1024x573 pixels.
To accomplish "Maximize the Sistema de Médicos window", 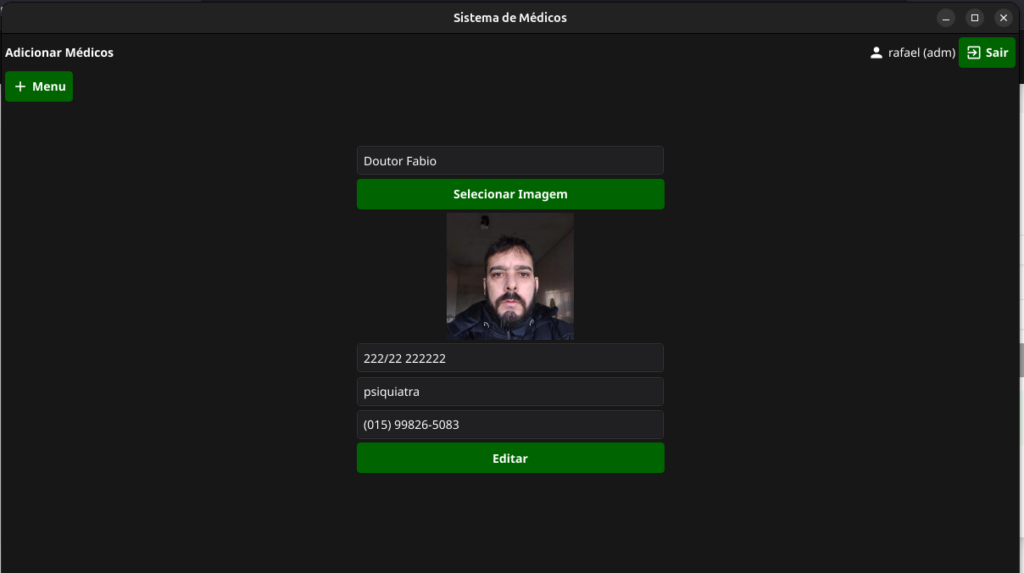I will point(974,18).
